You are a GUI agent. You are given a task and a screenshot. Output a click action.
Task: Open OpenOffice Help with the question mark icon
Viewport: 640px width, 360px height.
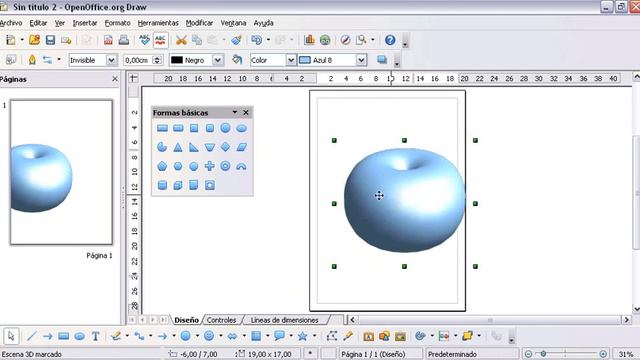pyautogui.click(x=390, y=40)
